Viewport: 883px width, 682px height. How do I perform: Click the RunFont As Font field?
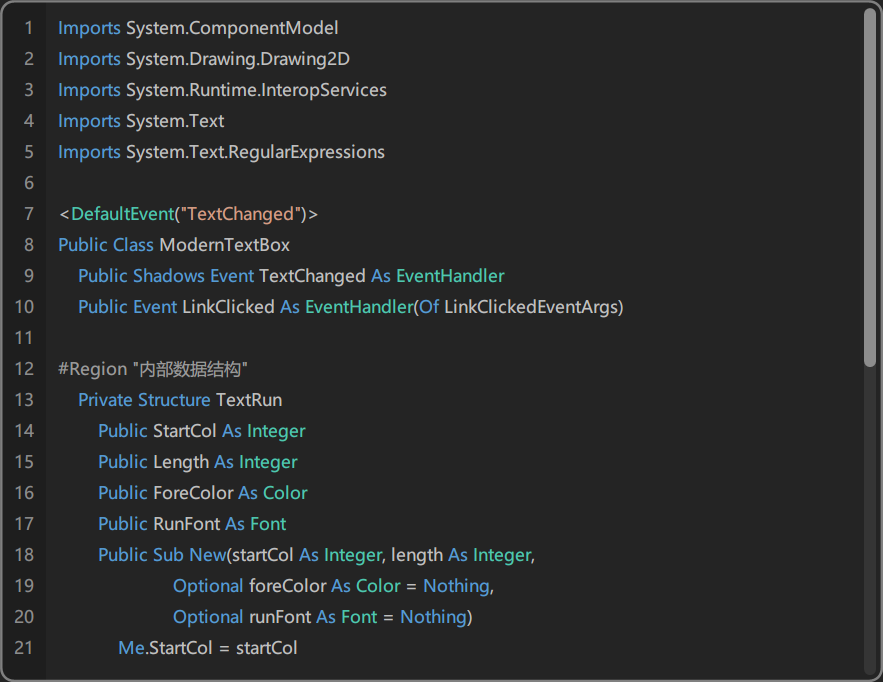click(192, 523)
